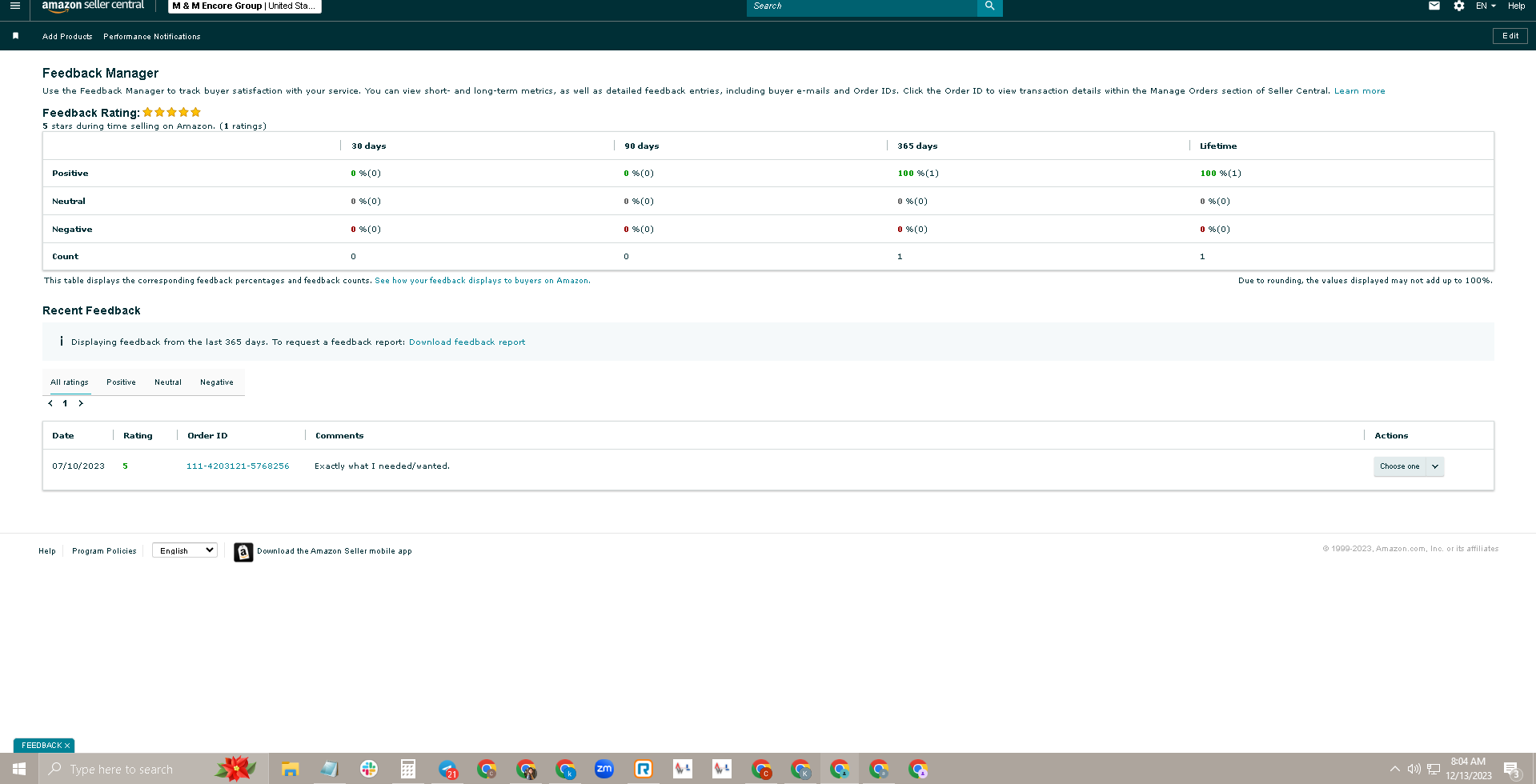Open Windows Start menu

[19, 769]
